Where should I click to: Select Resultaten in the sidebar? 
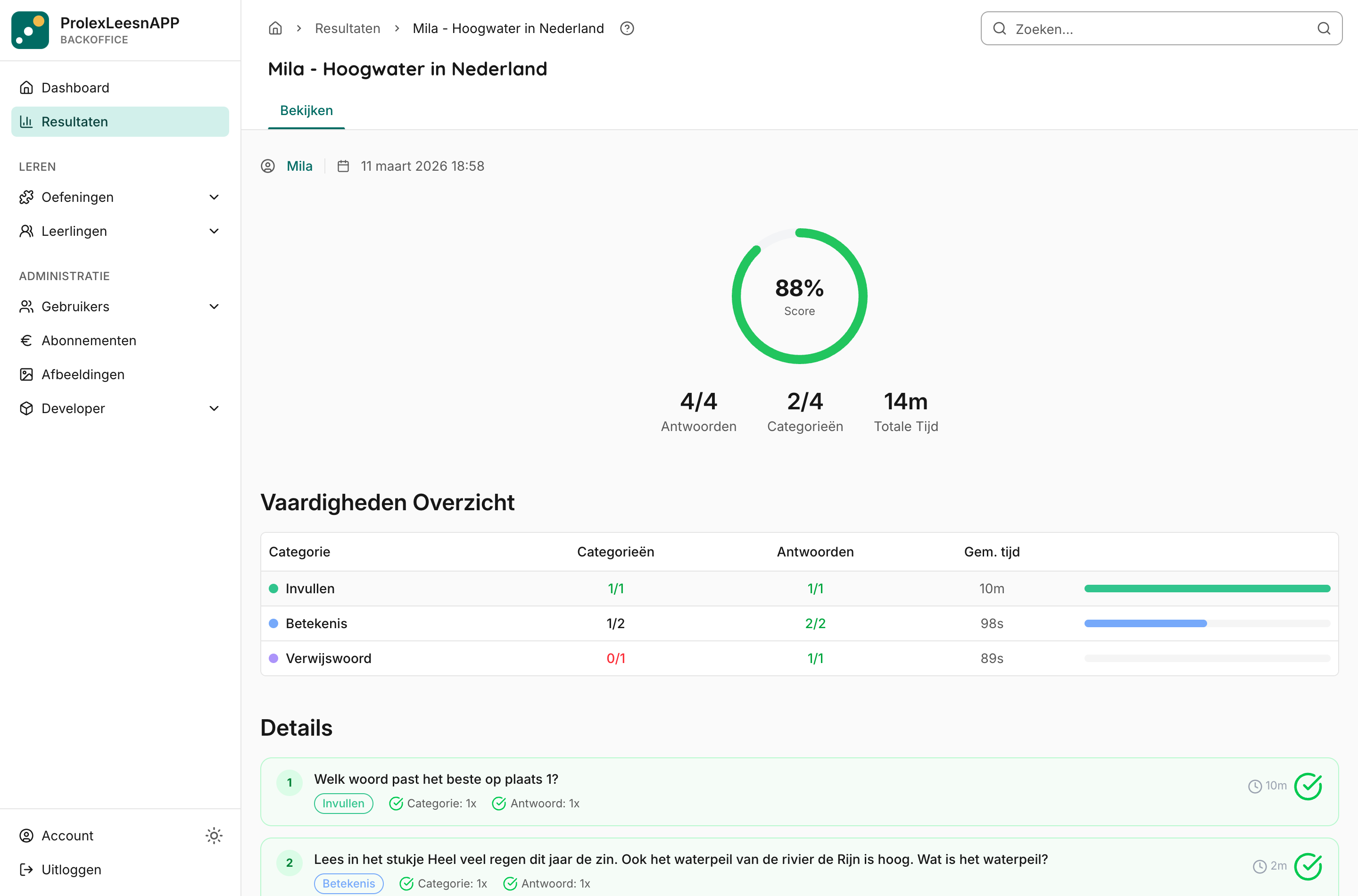coord(120,122)
